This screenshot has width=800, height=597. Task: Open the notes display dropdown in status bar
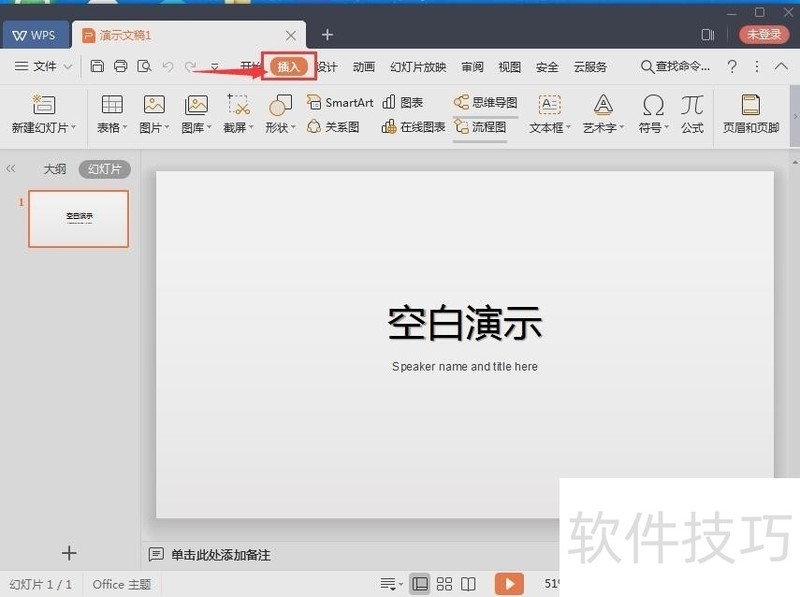click(x=391, y=584)
